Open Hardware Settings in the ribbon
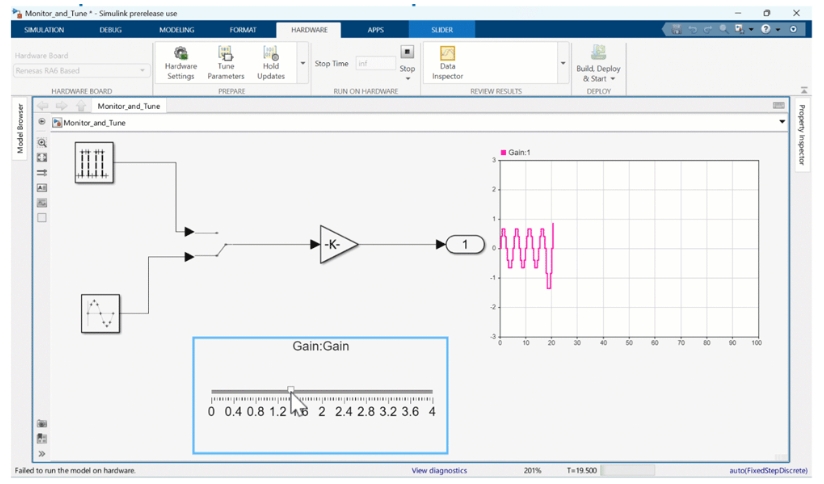 [x=181, y=55]
